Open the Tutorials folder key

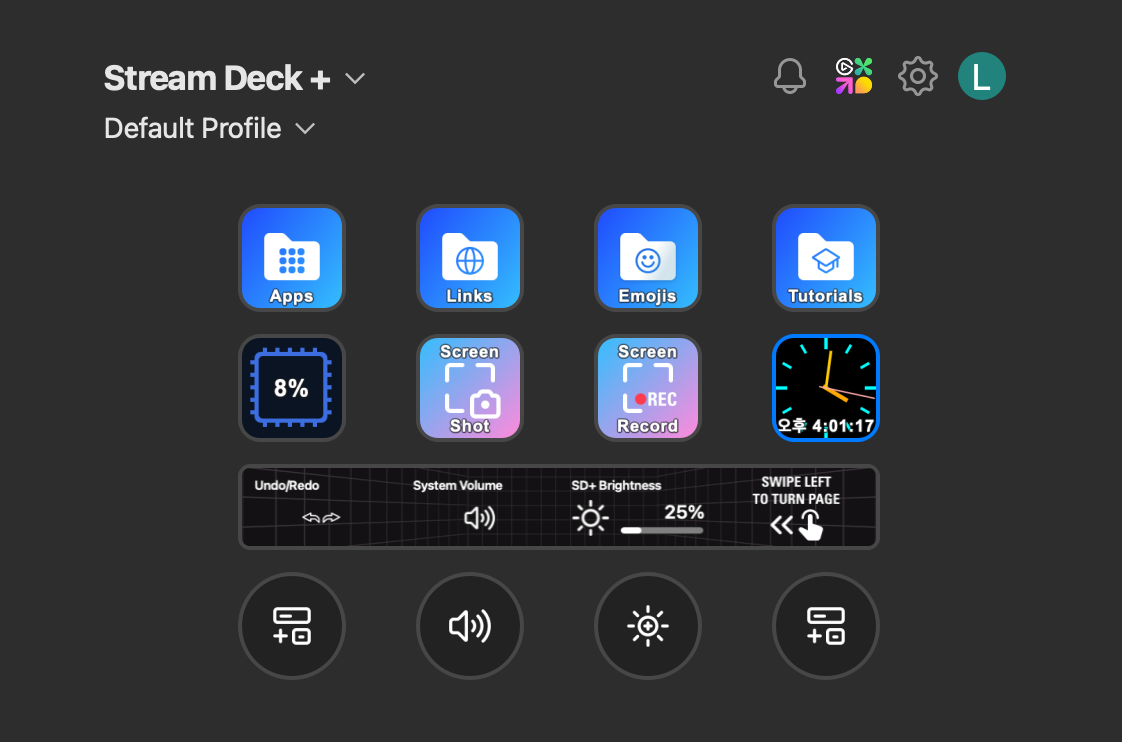[x=826, y=258]
